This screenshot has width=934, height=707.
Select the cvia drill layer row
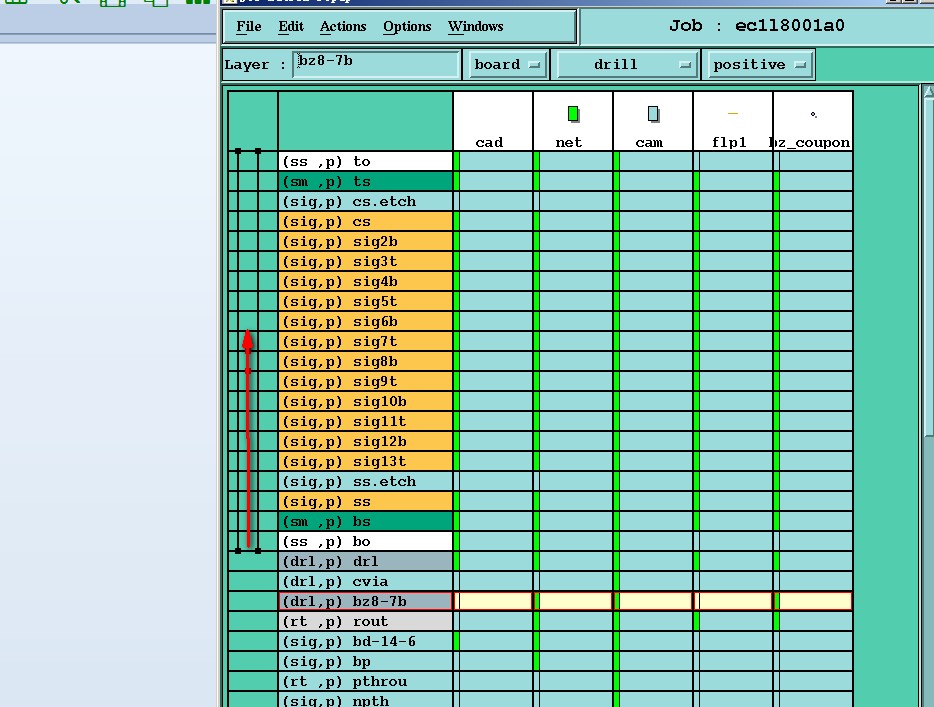tap(365, 581)
